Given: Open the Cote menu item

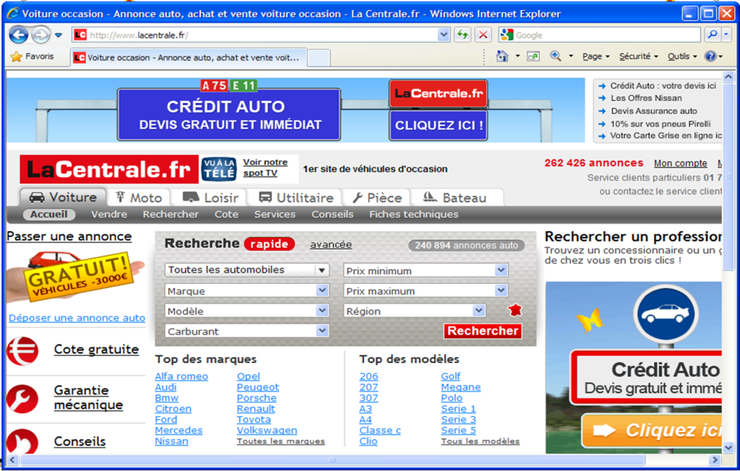Looking at the screenshot, I should [x=226, y=214].
